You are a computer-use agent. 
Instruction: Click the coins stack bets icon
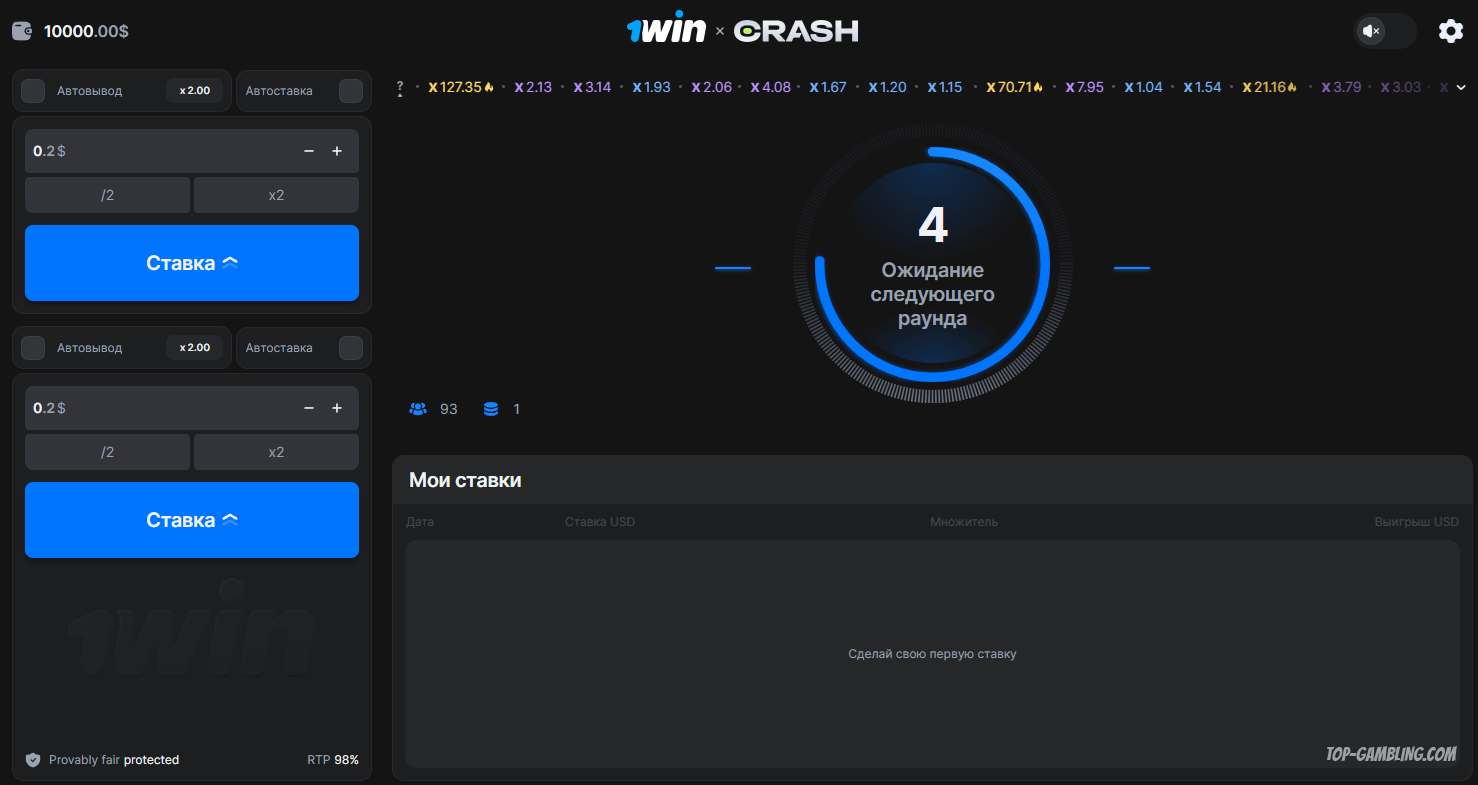click(490, 409)
